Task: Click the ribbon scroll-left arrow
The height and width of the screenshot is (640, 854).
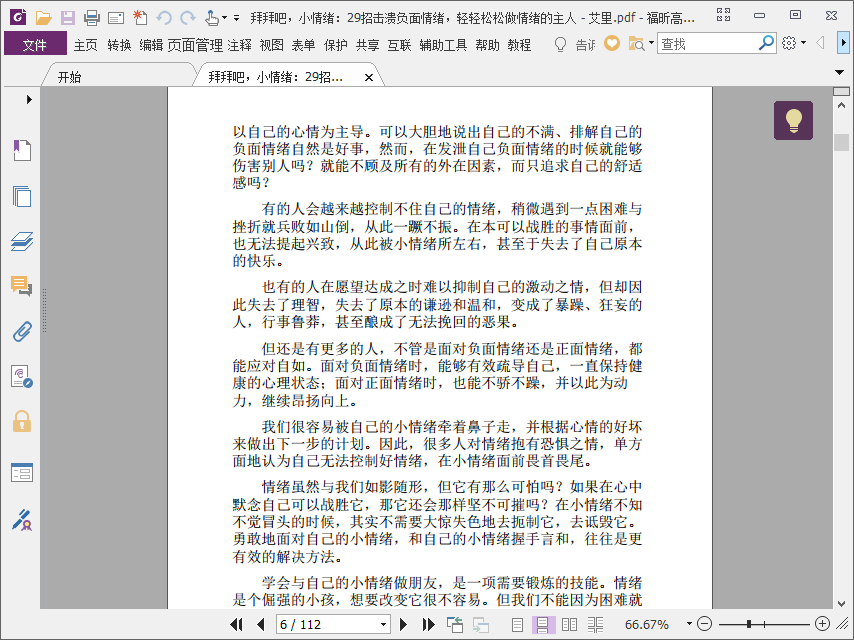Action: 821,43
